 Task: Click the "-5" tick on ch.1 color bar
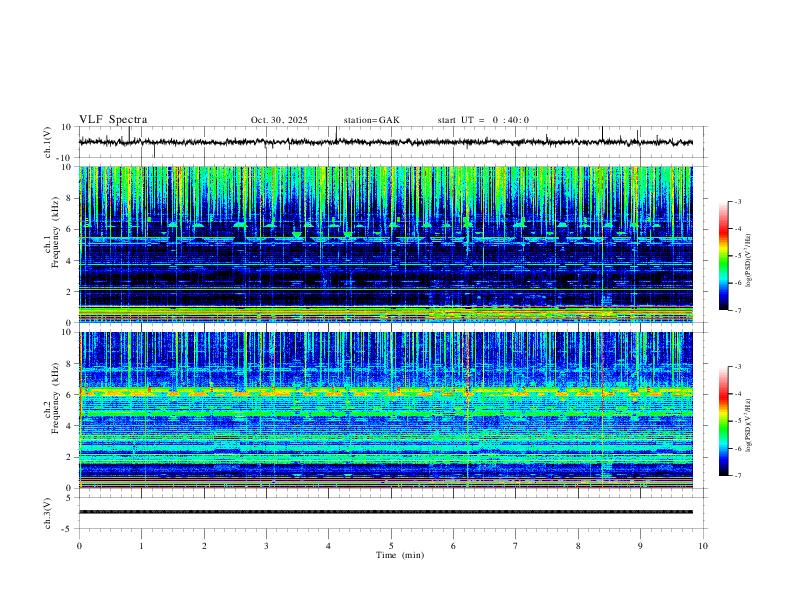pyautogui.click(x=738, y=256)
